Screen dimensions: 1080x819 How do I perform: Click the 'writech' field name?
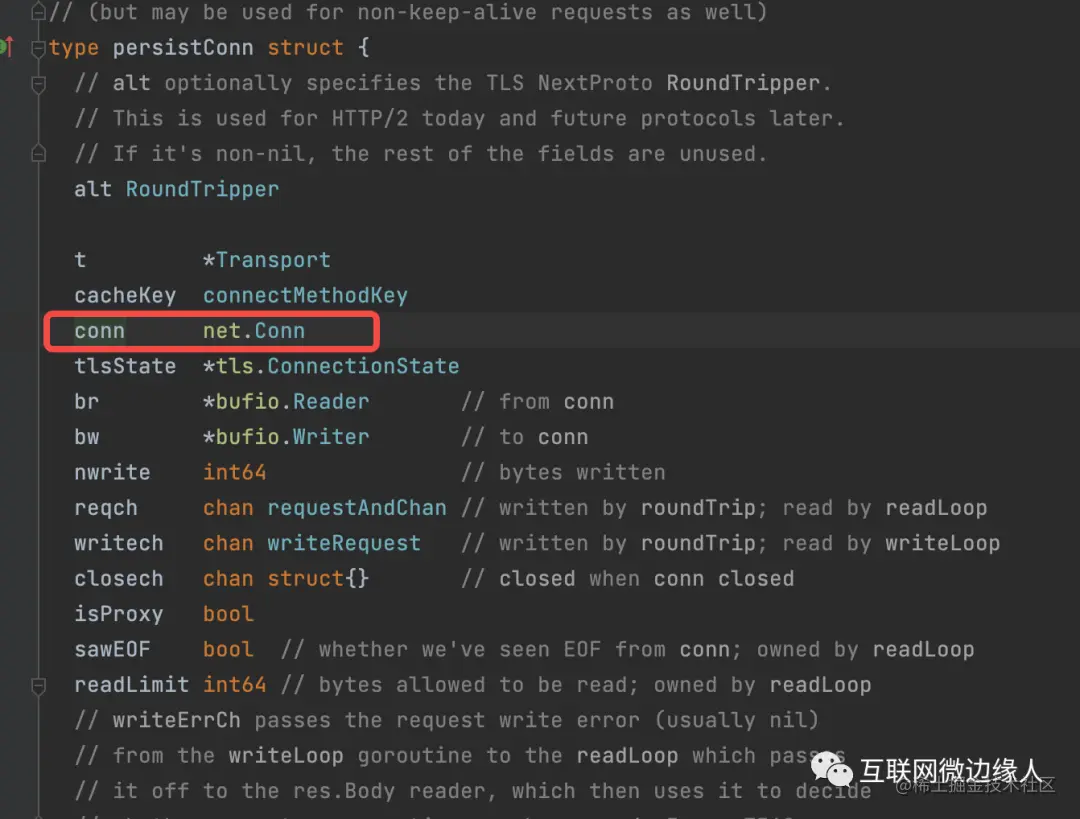coord(119,543)
